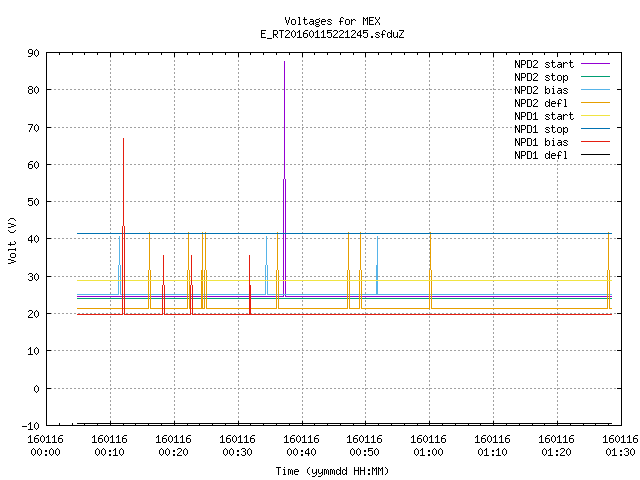Screen dimensions: 640x480
Task: Click the orange NPD2 defl legend line sample
Action: [595, 103]
